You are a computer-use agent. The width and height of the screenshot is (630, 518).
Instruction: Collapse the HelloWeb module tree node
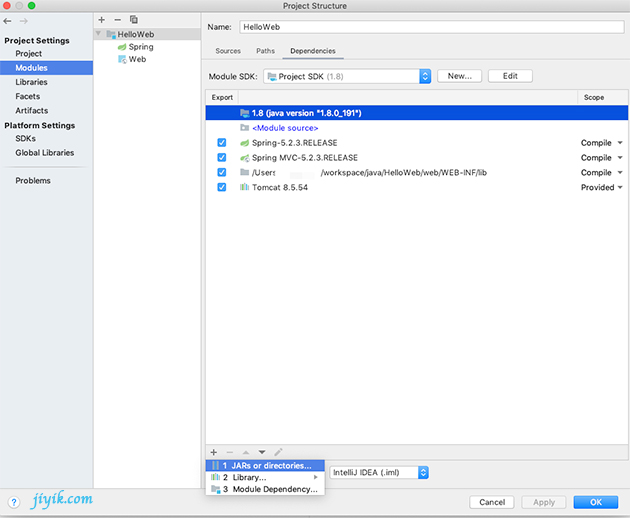pyautogui.click(x=98, y=34)
